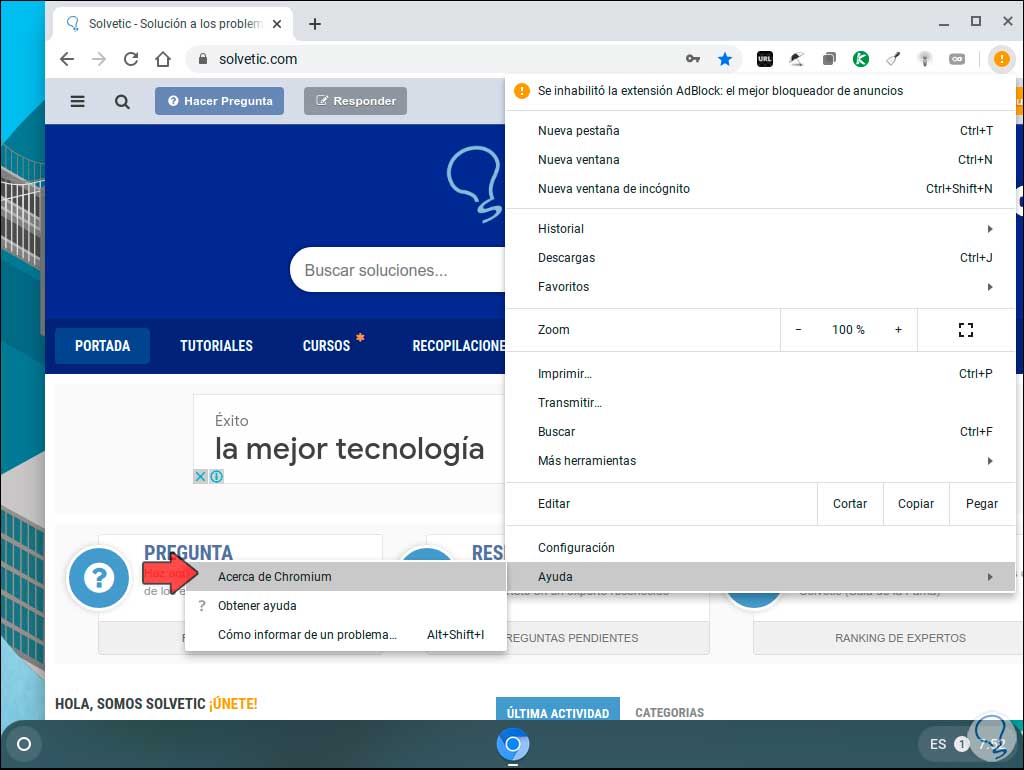This screenshot has height=770, width=1024.
Task: Click the blue question mark circle
Action: tap(99, 578)
